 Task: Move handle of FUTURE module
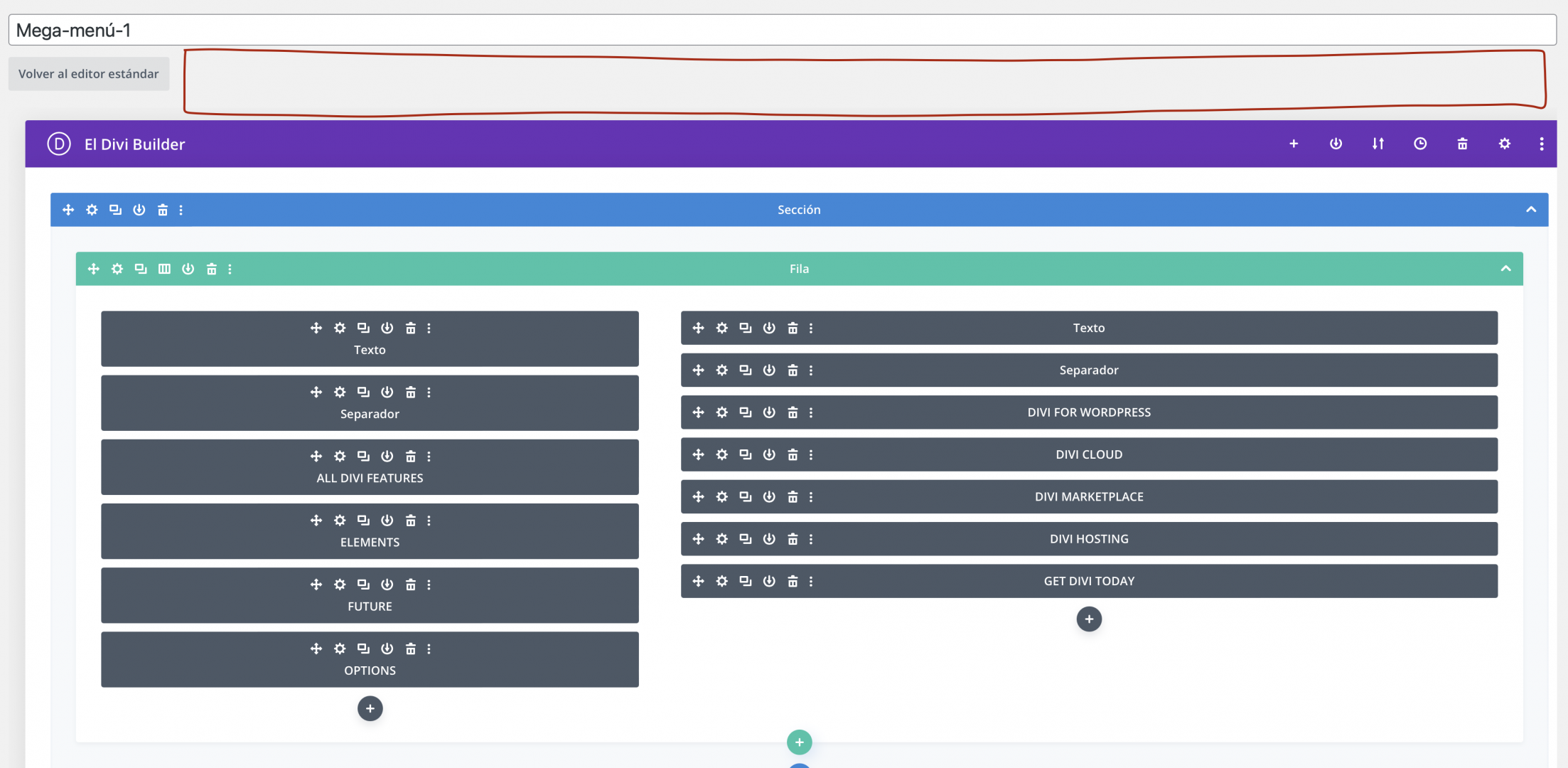316,585
